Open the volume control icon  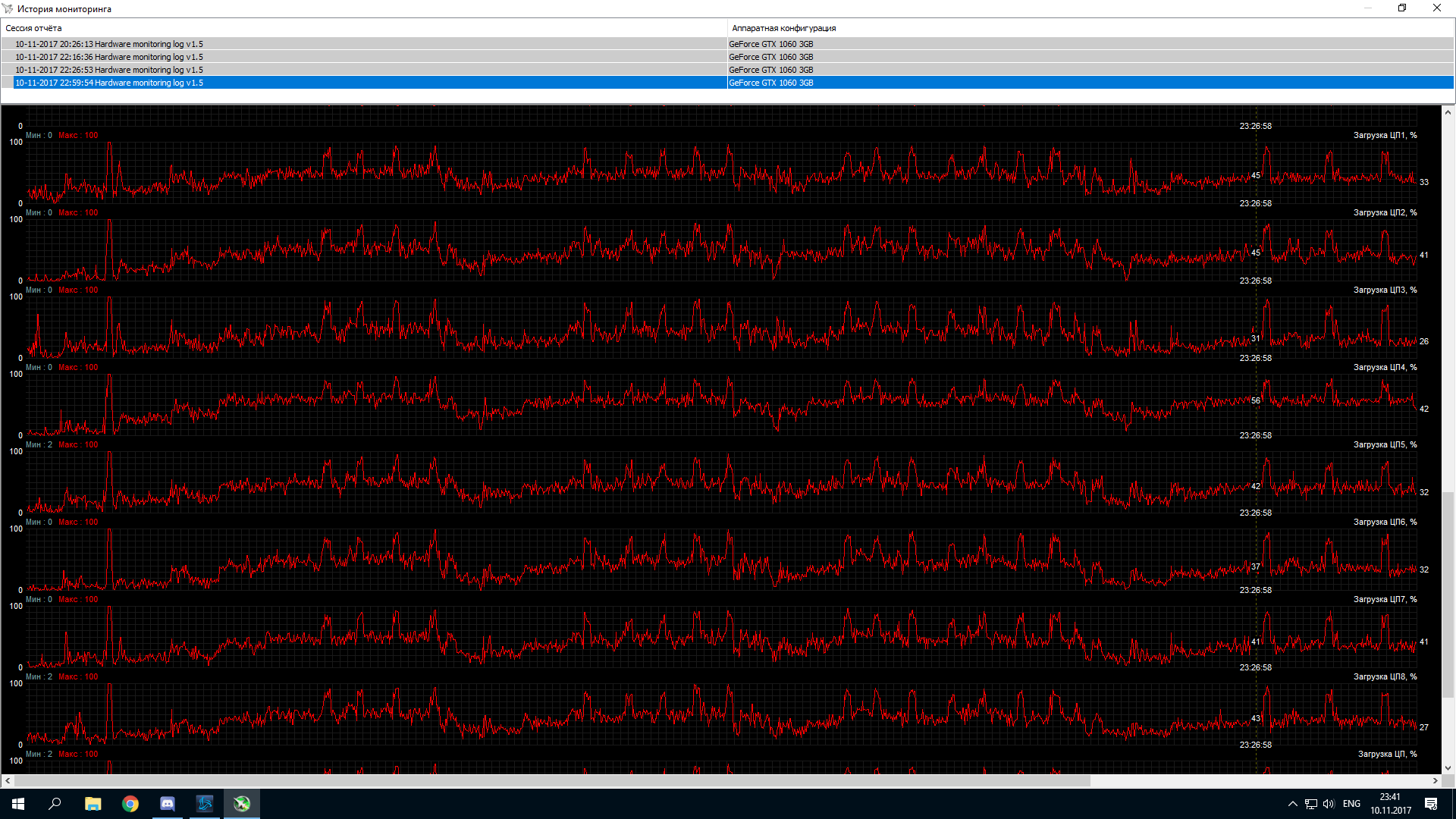coord(1329,804)
